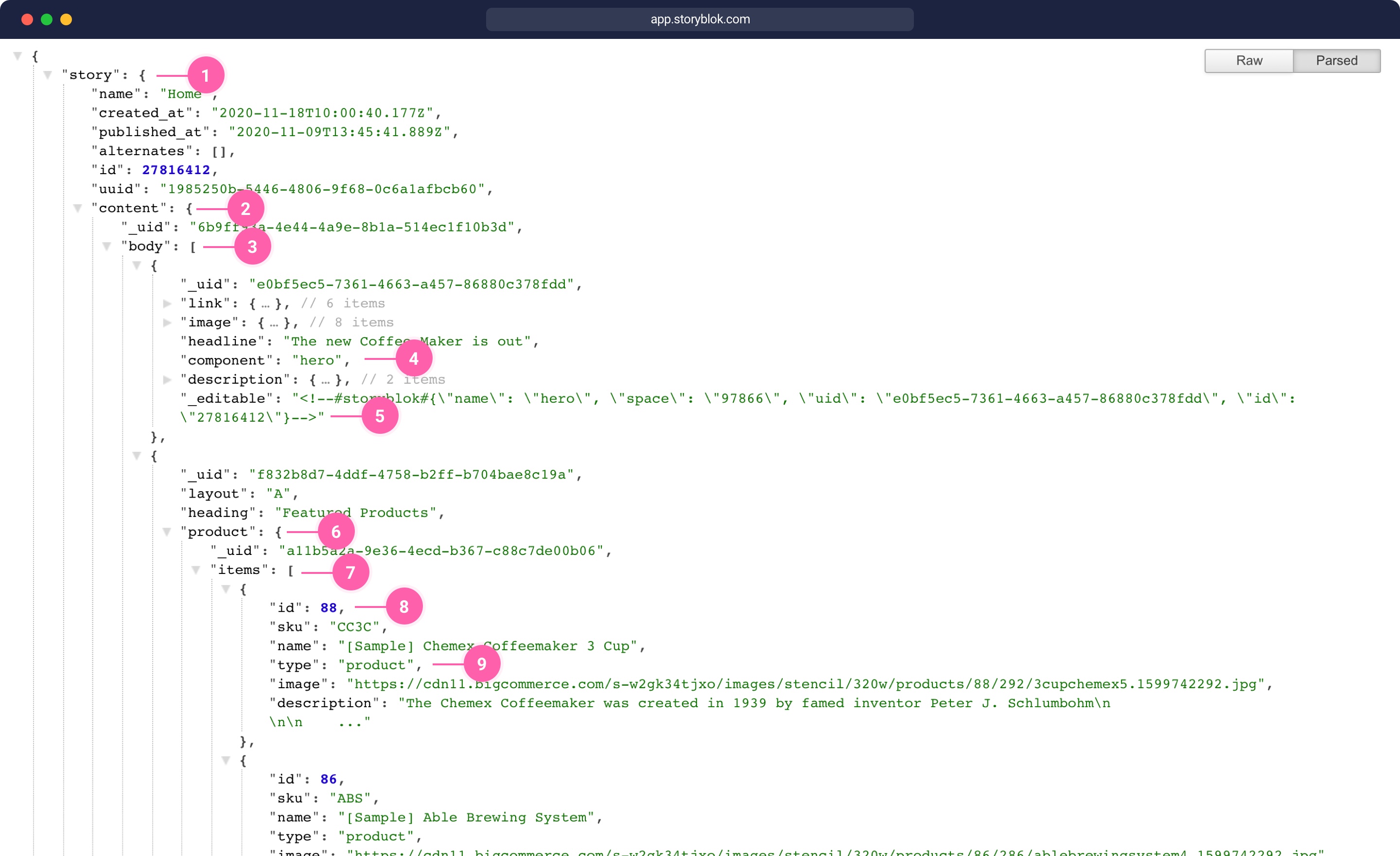Click the "items" key label
1400x856 pixels.
point(239,570)
